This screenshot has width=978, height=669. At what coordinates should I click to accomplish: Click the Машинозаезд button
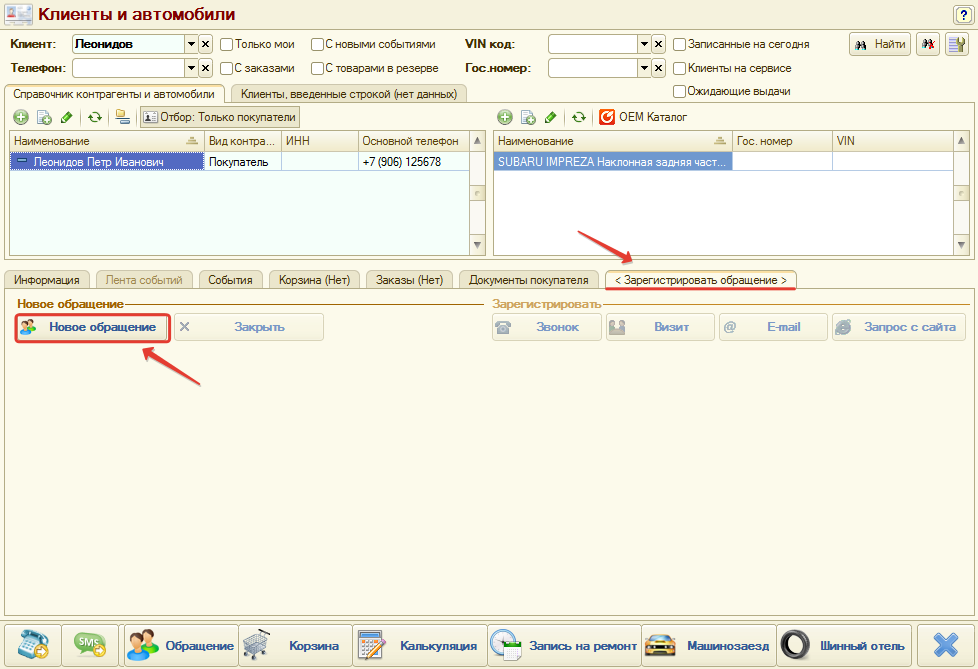(x=709, y=645)
